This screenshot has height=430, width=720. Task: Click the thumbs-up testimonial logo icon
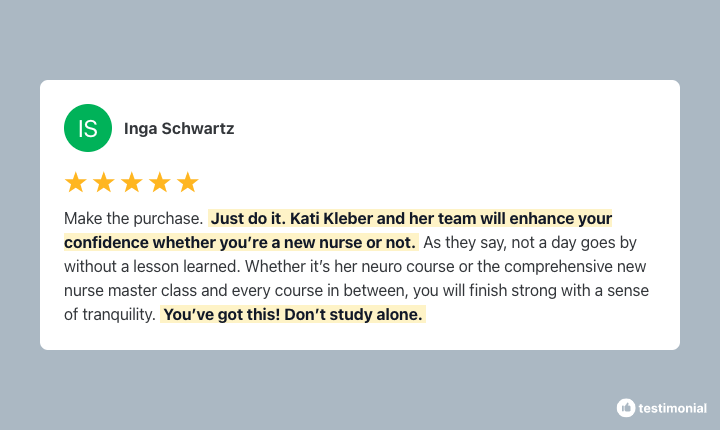pyautogui.click(x=626, y=407)
